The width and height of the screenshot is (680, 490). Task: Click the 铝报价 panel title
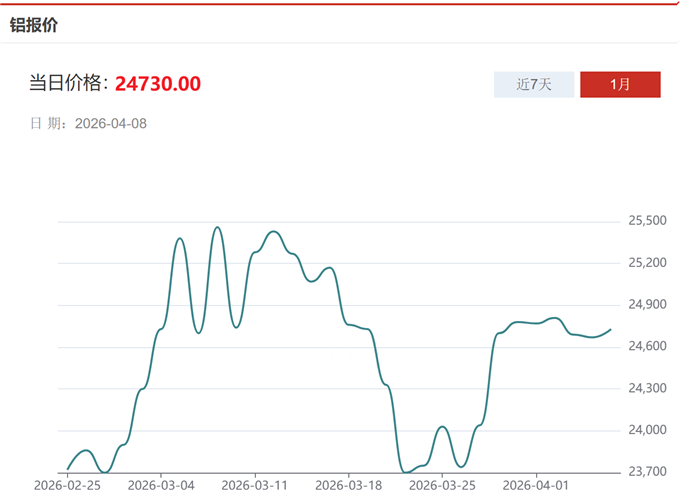[x=34, y=25]
